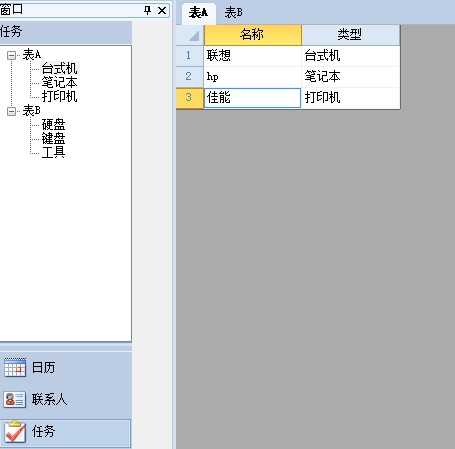Select row header number 2
This screenshot has width=455, height=449.
pos(189,76)
